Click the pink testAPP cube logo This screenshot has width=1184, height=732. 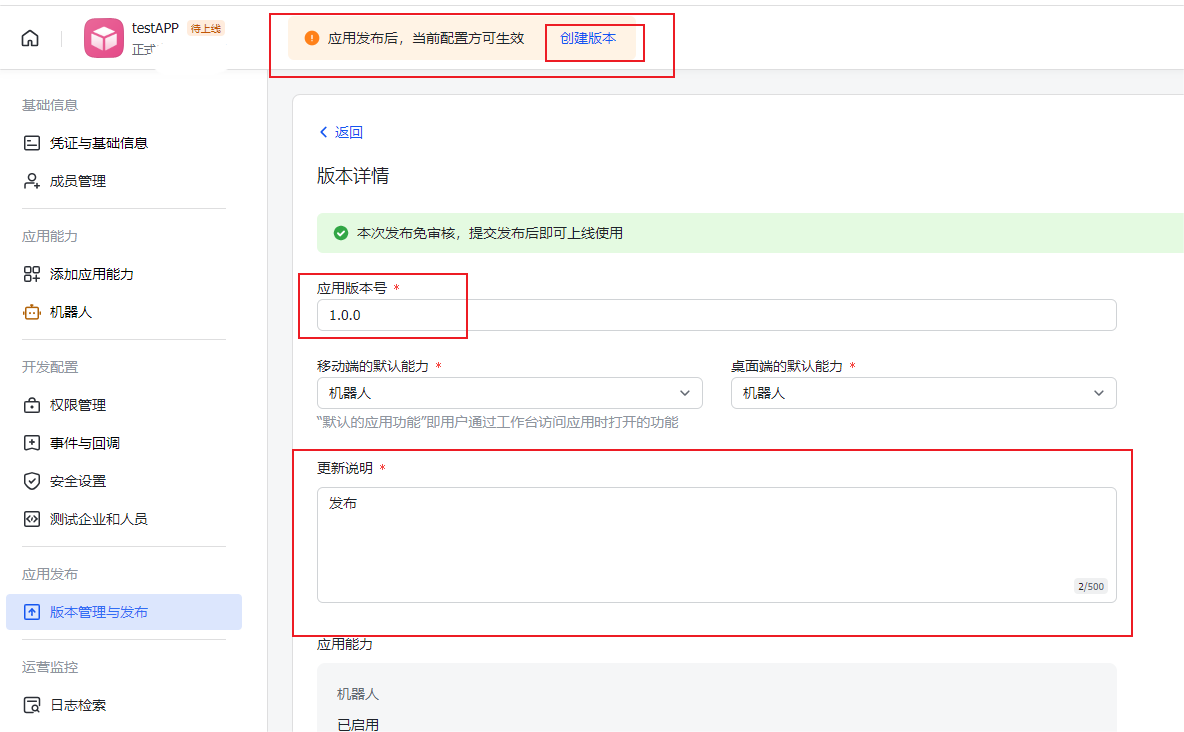104,38
